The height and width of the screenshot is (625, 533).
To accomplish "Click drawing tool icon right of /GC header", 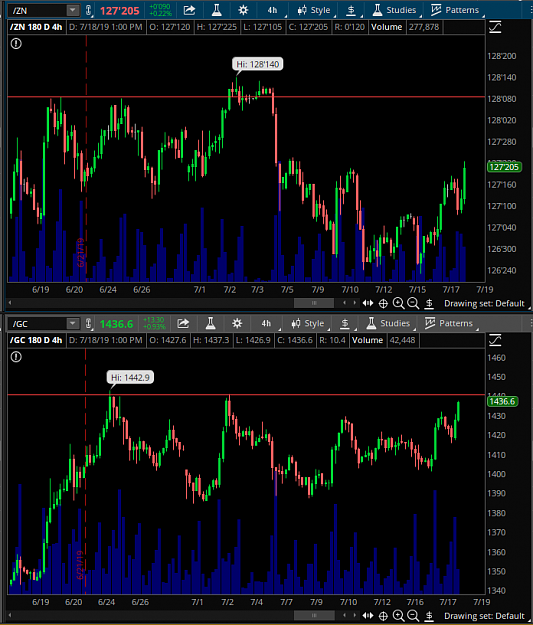I will (495, 340).
